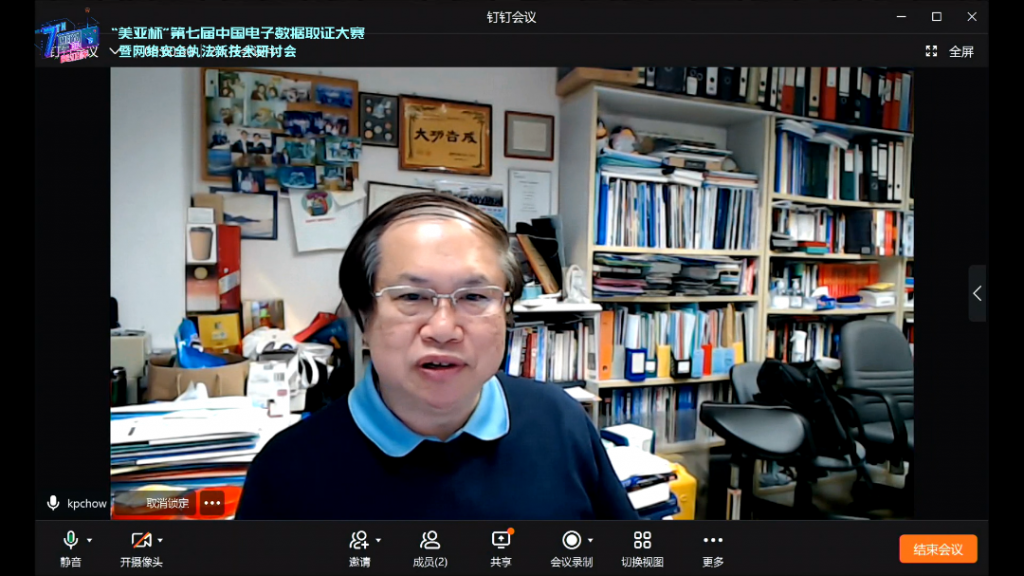1024x576 pixels.
Task: Switch layout with 切换视图
Action: [642, 549]
